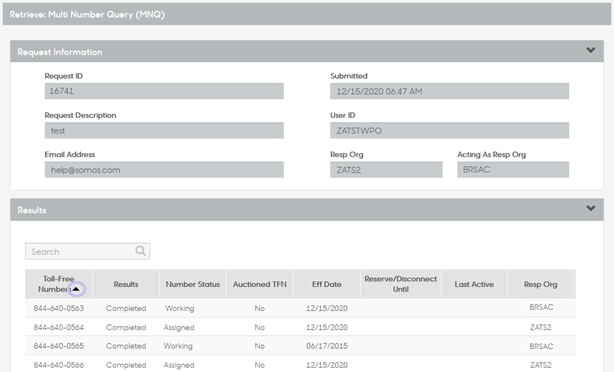Select number 844-640-0565

pyautogui.click(x=59, y=346)
